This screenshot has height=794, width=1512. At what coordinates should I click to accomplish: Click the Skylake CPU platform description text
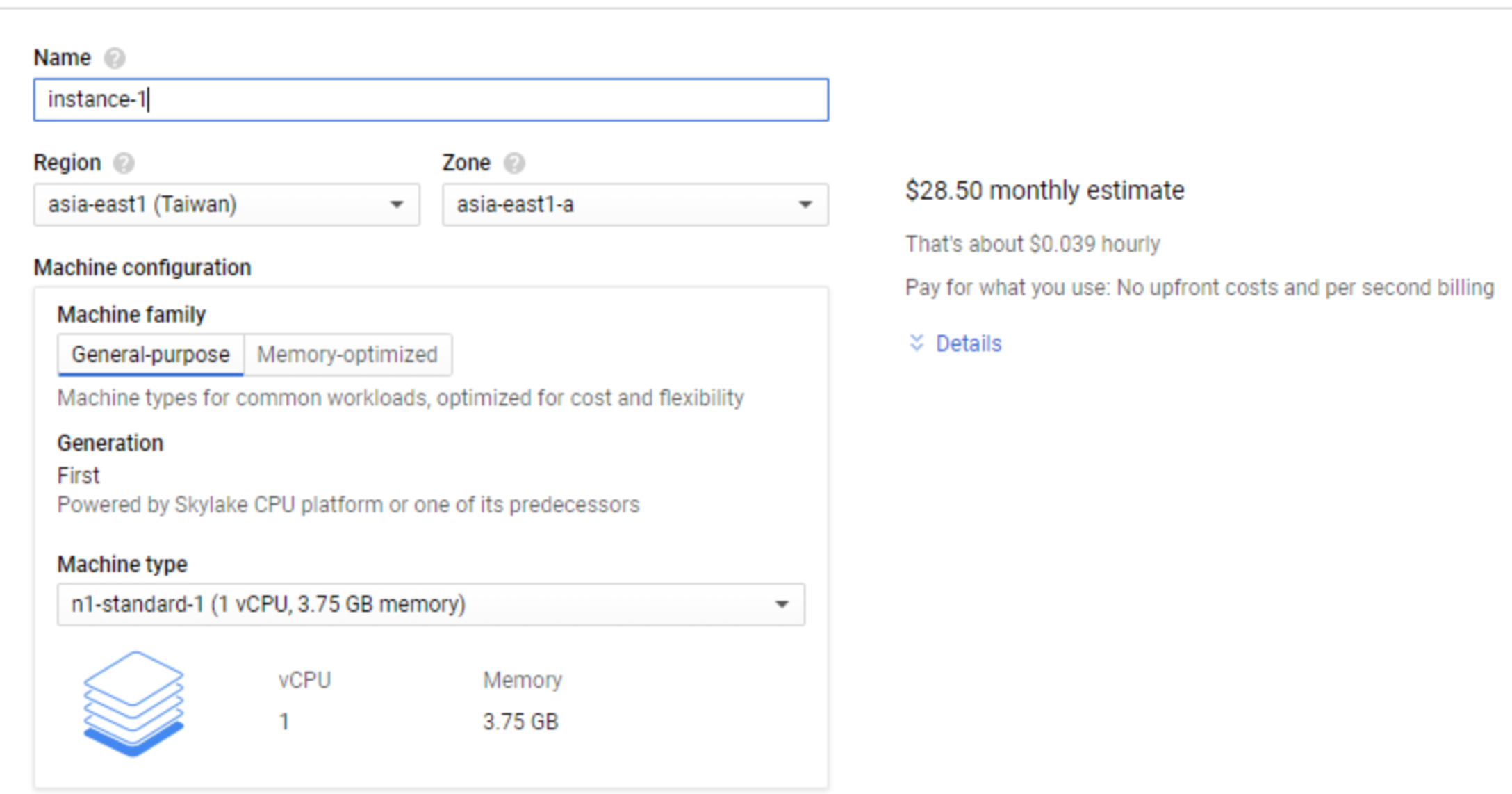pyautogui.click(x=348, y=505)
